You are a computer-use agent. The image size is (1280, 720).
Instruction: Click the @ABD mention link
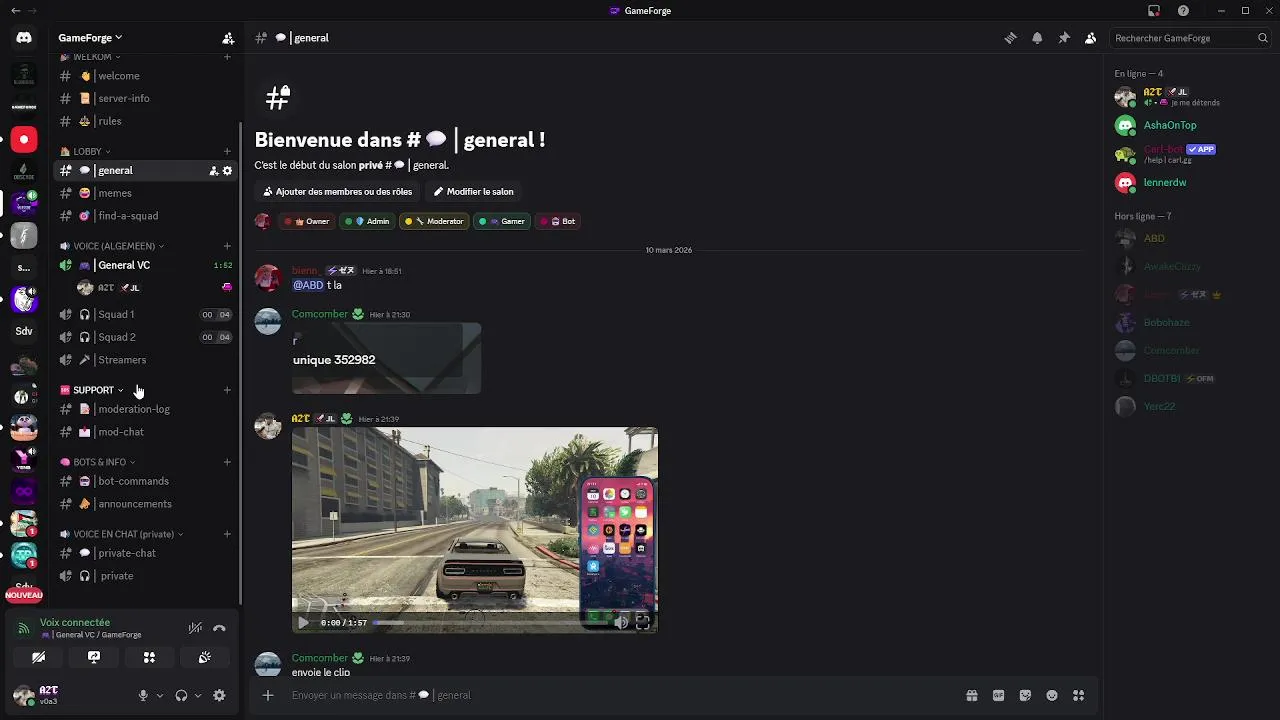point(308,285)
